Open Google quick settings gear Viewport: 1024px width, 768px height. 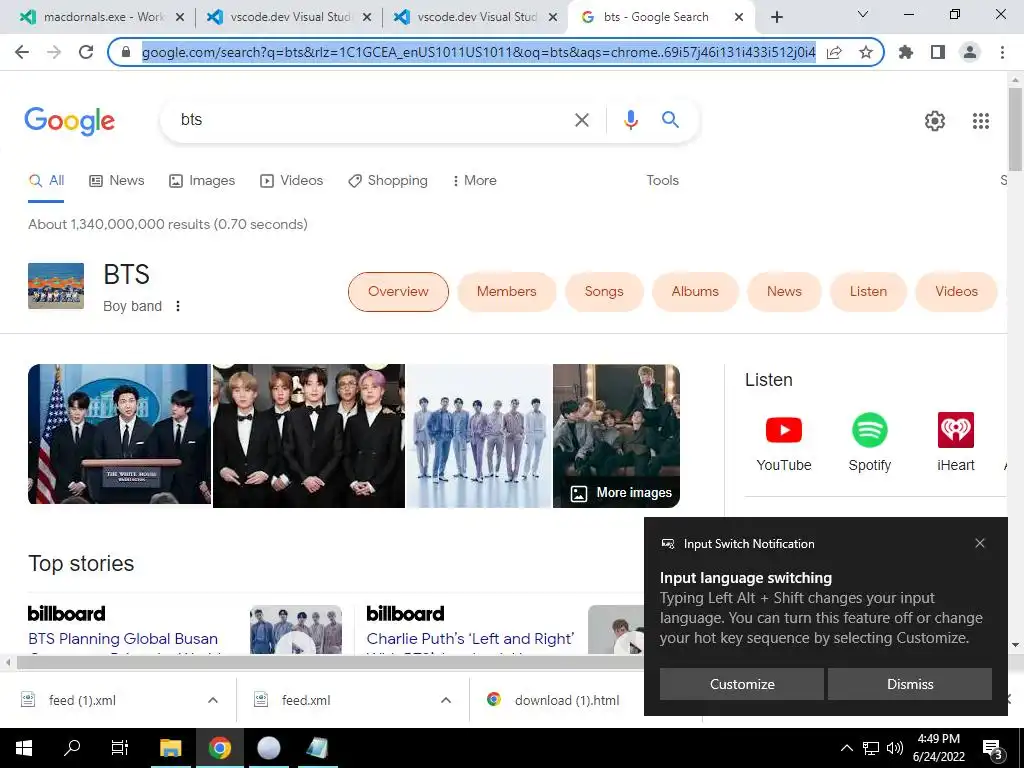coord(935,121)
